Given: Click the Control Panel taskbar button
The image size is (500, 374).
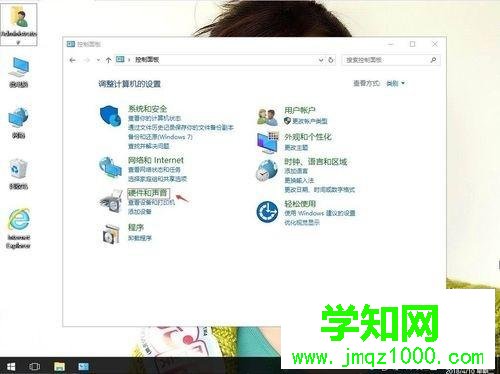Looking at the screenshot, I should pos(83,367).
